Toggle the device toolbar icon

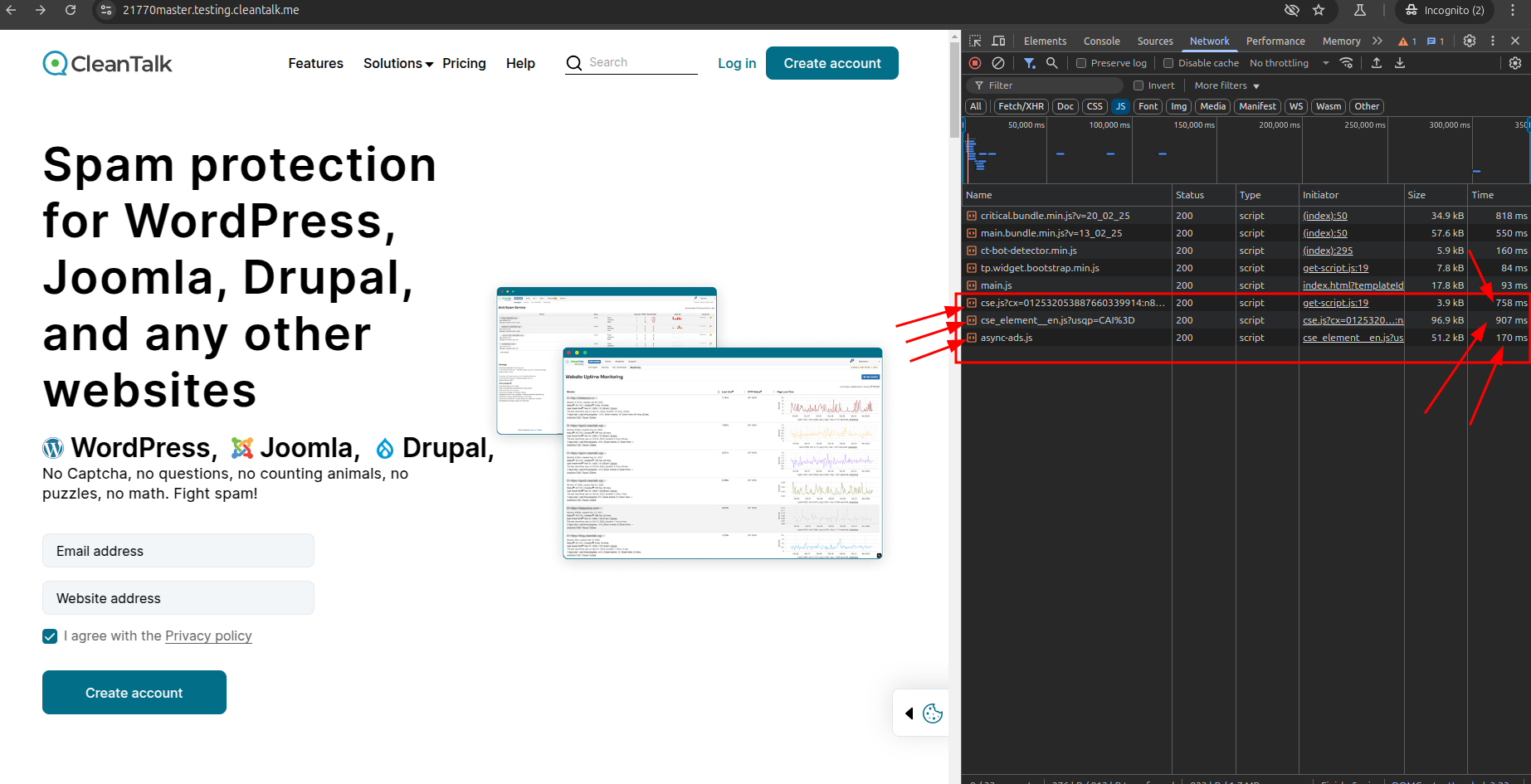[x=998, y=41]
